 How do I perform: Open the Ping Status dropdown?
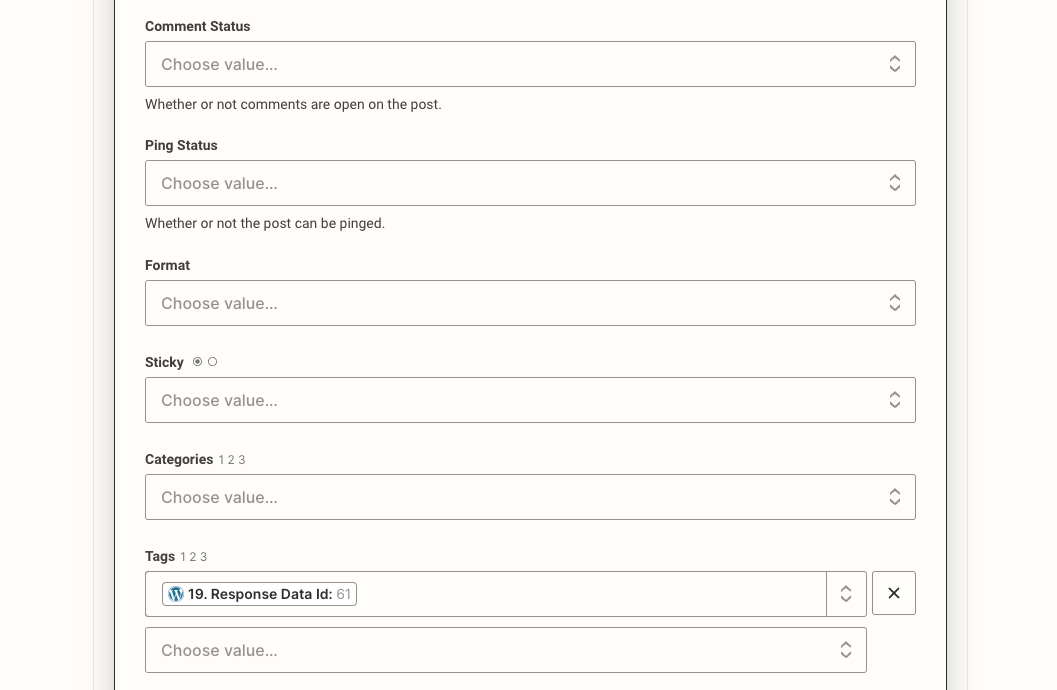tap(530, 183)
